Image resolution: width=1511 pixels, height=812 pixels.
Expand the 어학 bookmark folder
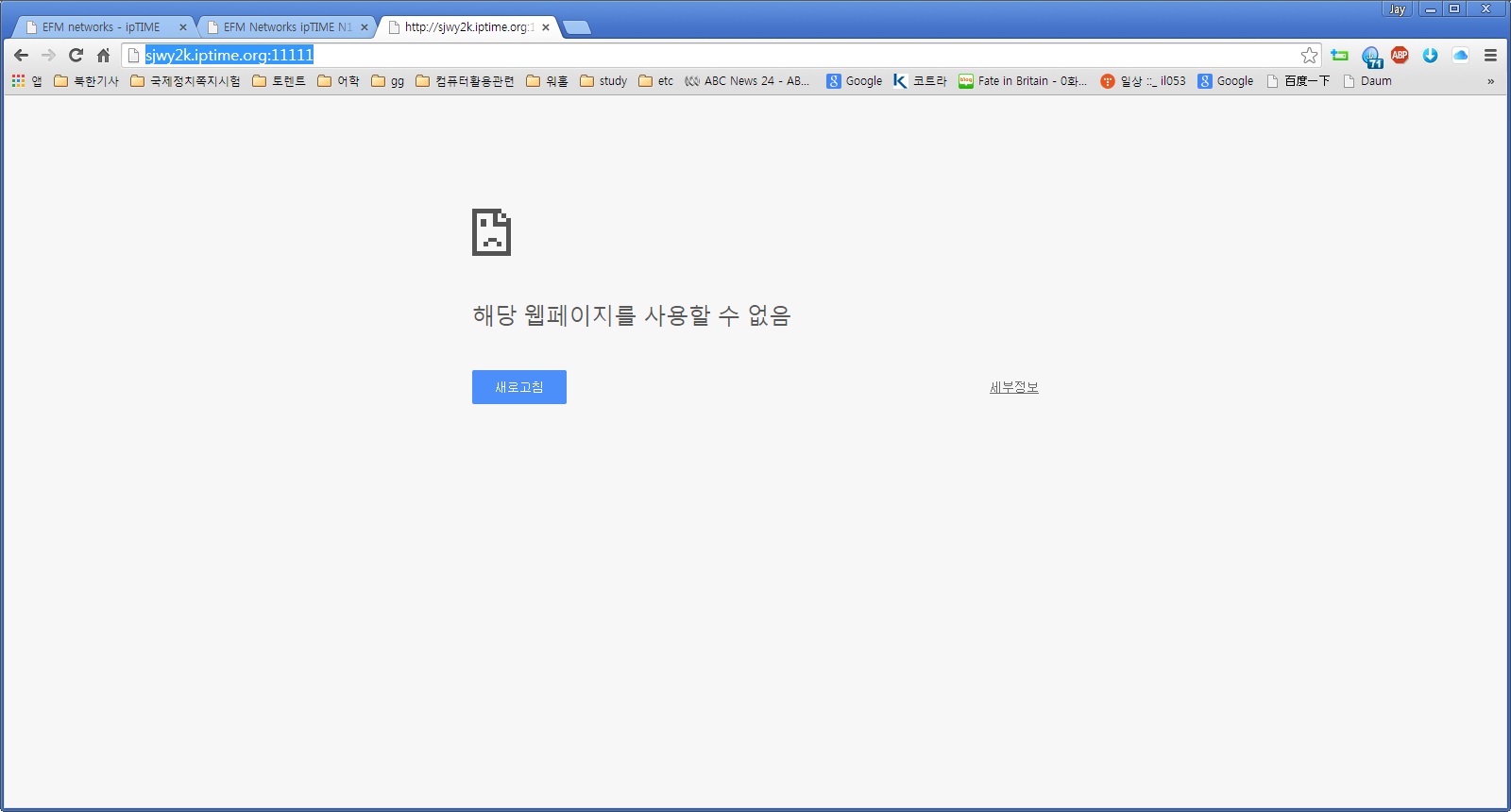[338, 81]
